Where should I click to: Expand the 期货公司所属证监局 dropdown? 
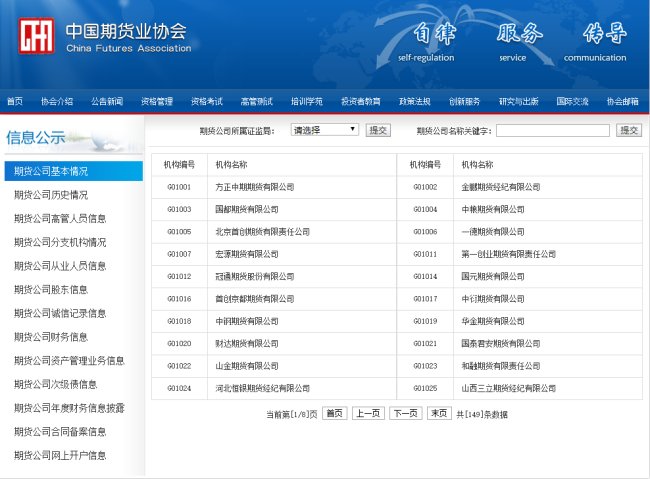(x=325, y=130)
